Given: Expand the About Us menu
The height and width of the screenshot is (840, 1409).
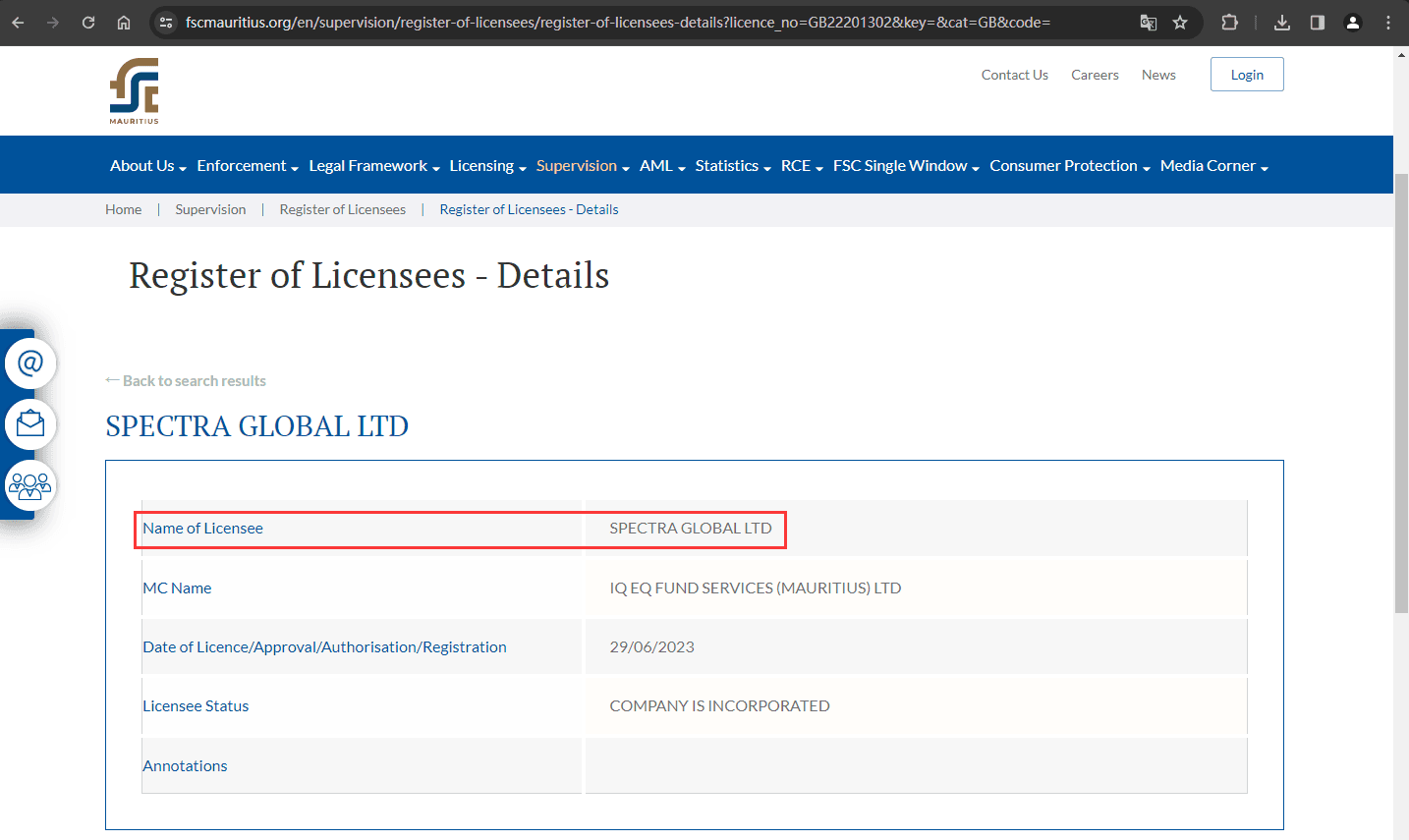Looking at the screenshot, I should pos(147,166).
